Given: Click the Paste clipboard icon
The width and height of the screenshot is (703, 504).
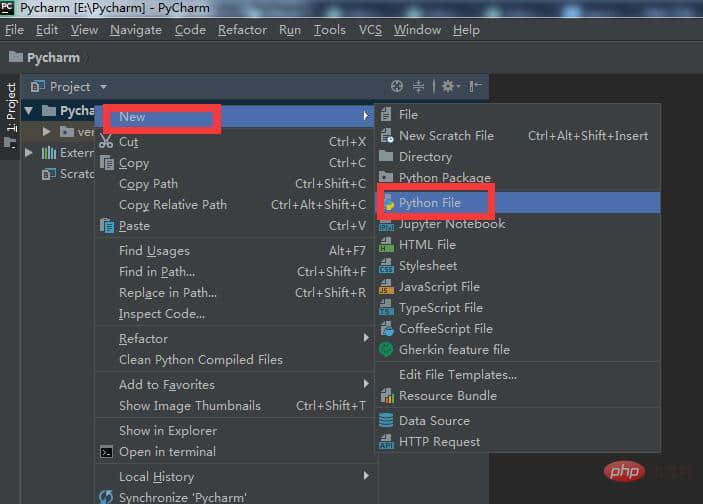Looking at the screenshot, I should [x=107, y=226].
